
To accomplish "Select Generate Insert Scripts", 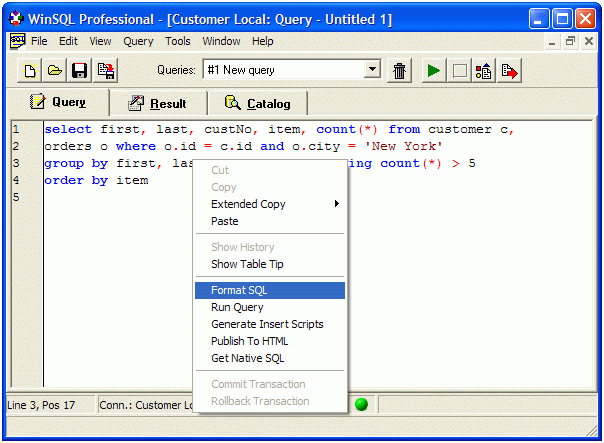I will [270, 324].
